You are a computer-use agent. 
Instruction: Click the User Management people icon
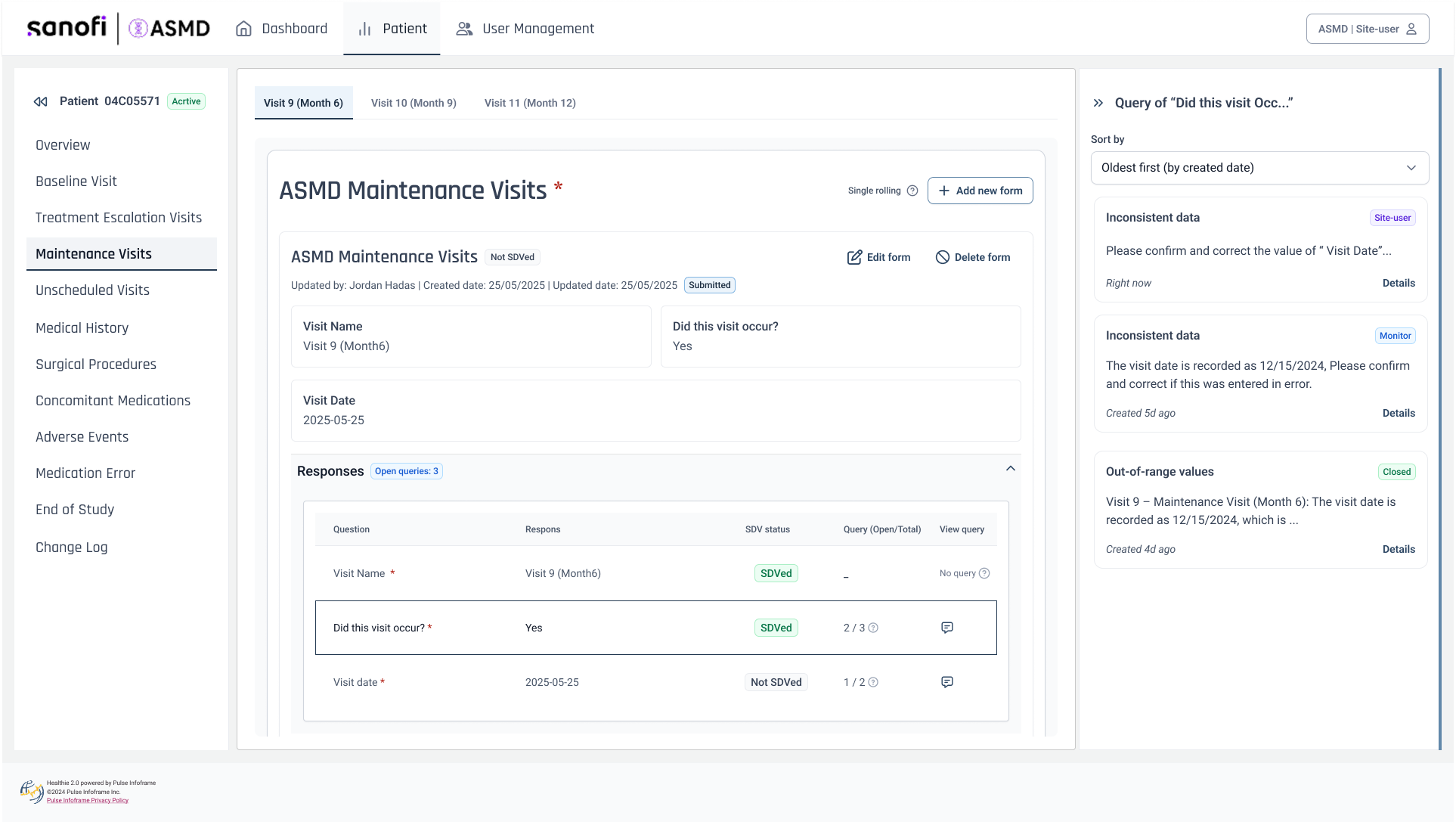[x=464, y=29]
